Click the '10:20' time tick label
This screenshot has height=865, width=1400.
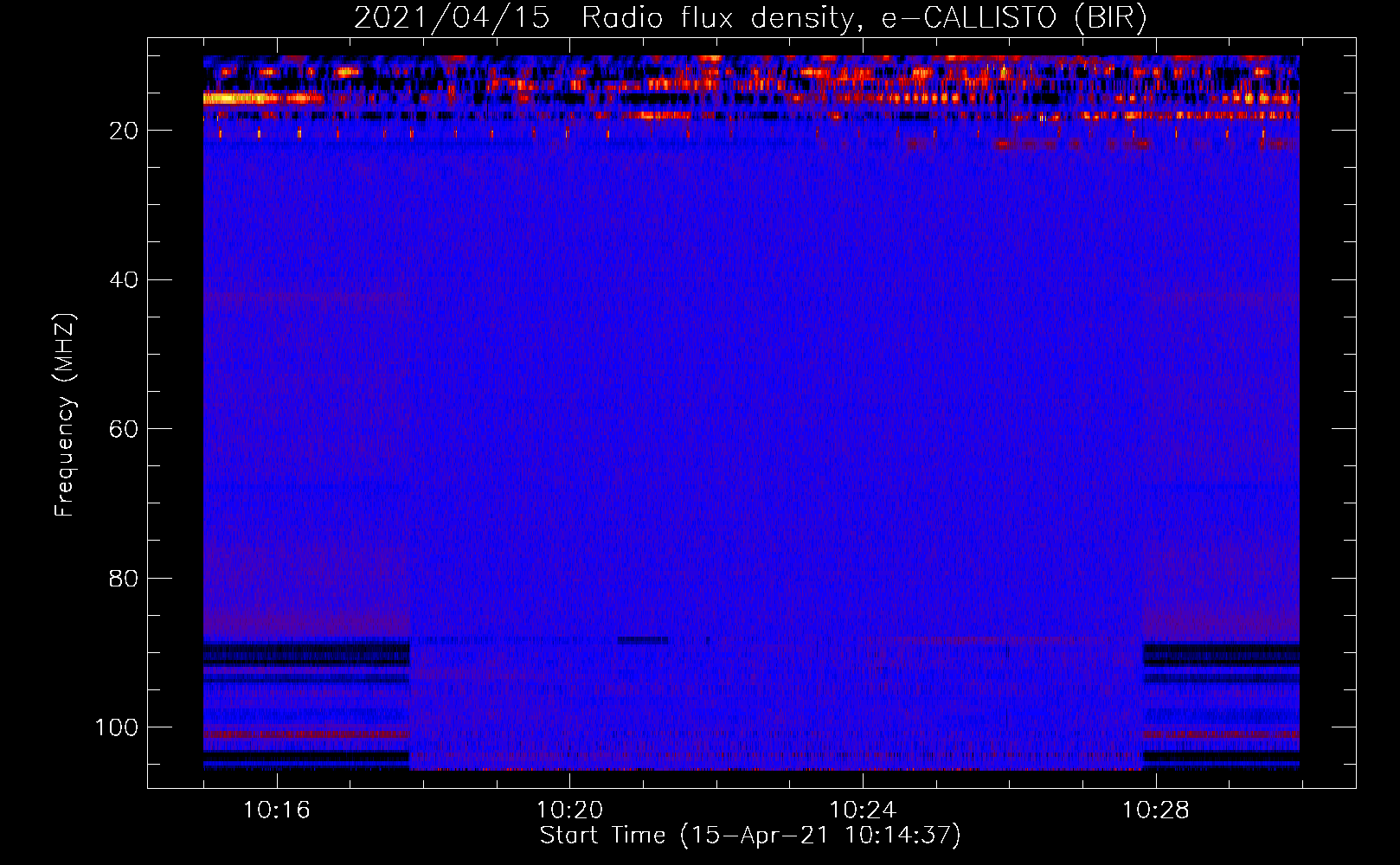pos(569,810)
